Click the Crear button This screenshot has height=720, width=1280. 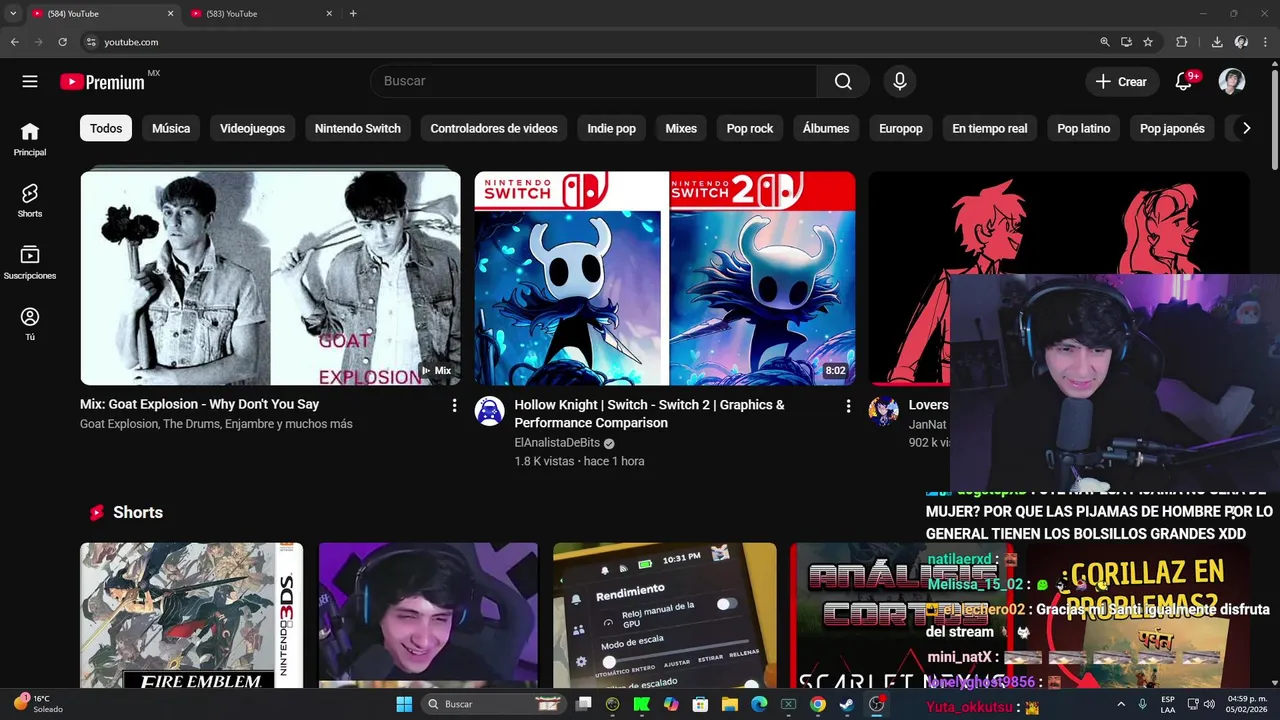click(x=1122, y=82)
